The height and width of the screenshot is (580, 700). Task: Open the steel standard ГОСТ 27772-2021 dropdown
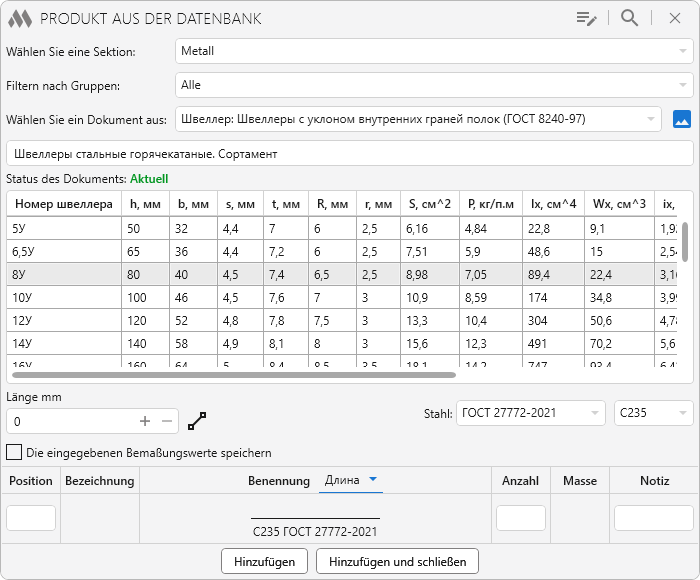pyautogui.click(x=530, y=412)
